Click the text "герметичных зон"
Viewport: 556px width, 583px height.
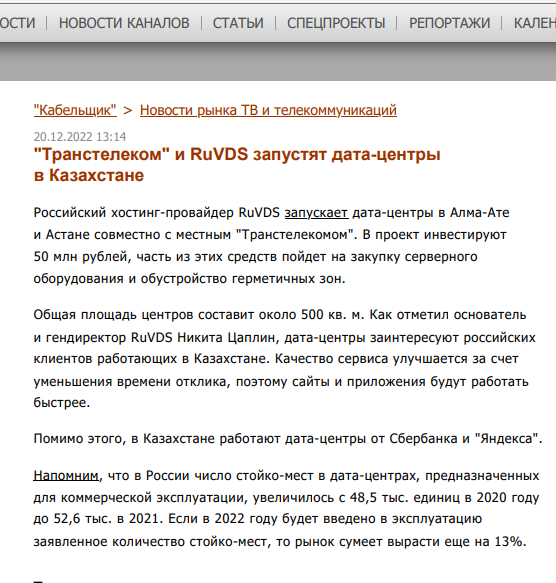pos(286,278)
